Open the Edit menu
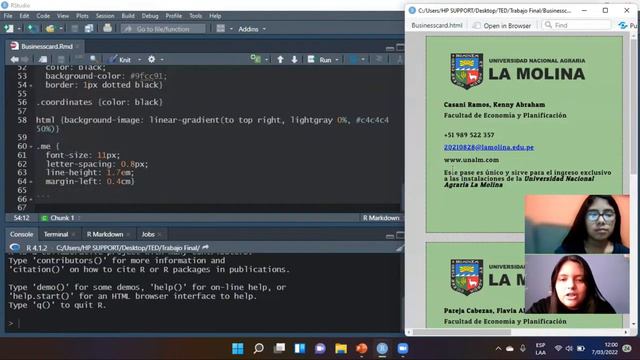Image resolution: width=640 pixels, height=360 pixels. pos(24,16)
